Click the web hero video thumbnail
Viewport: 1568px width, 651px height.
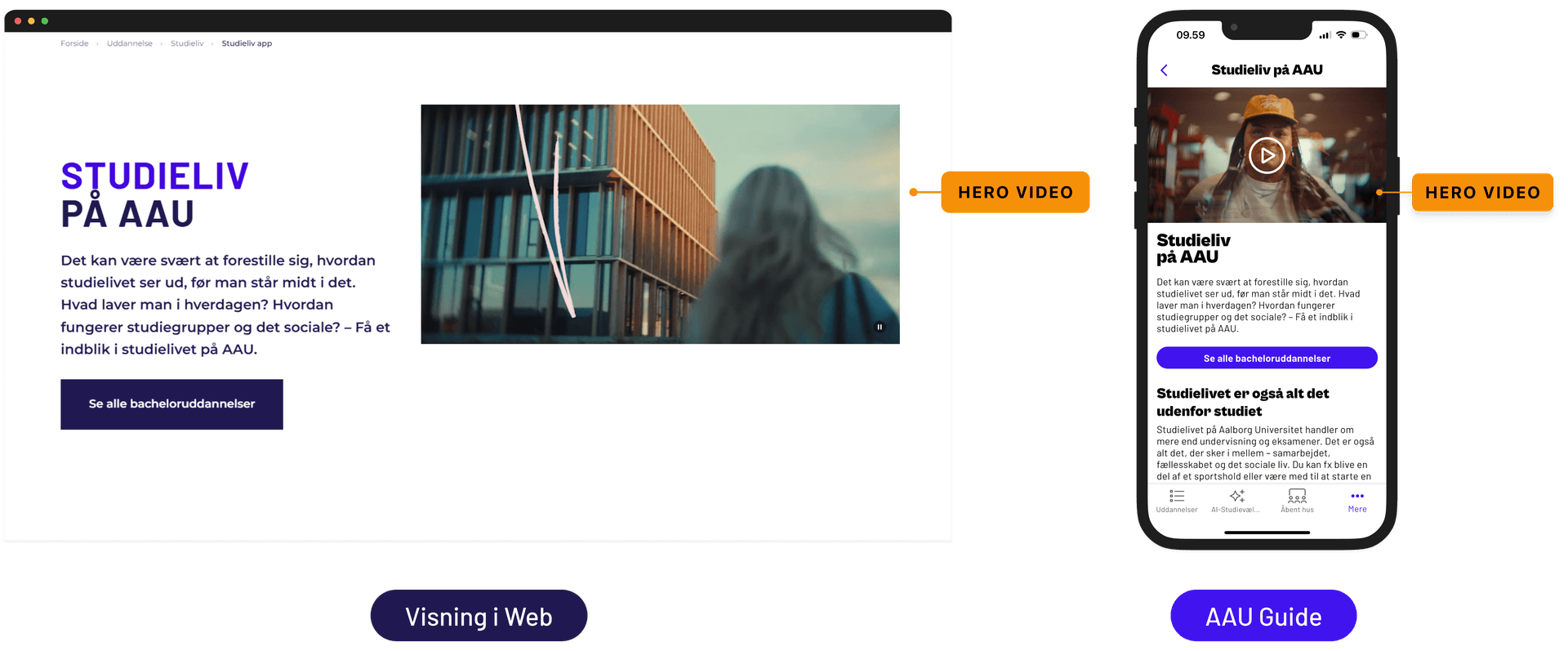pyautogui.click(x=660, y=224)
